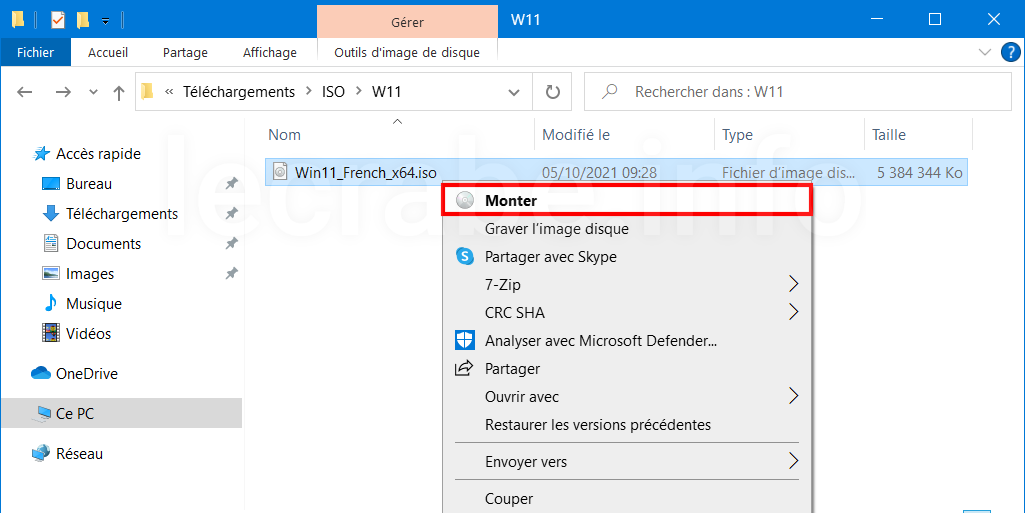1025x513 pixels.
Task: Open Bureau in quick access
Action: [x=89, y=184]
